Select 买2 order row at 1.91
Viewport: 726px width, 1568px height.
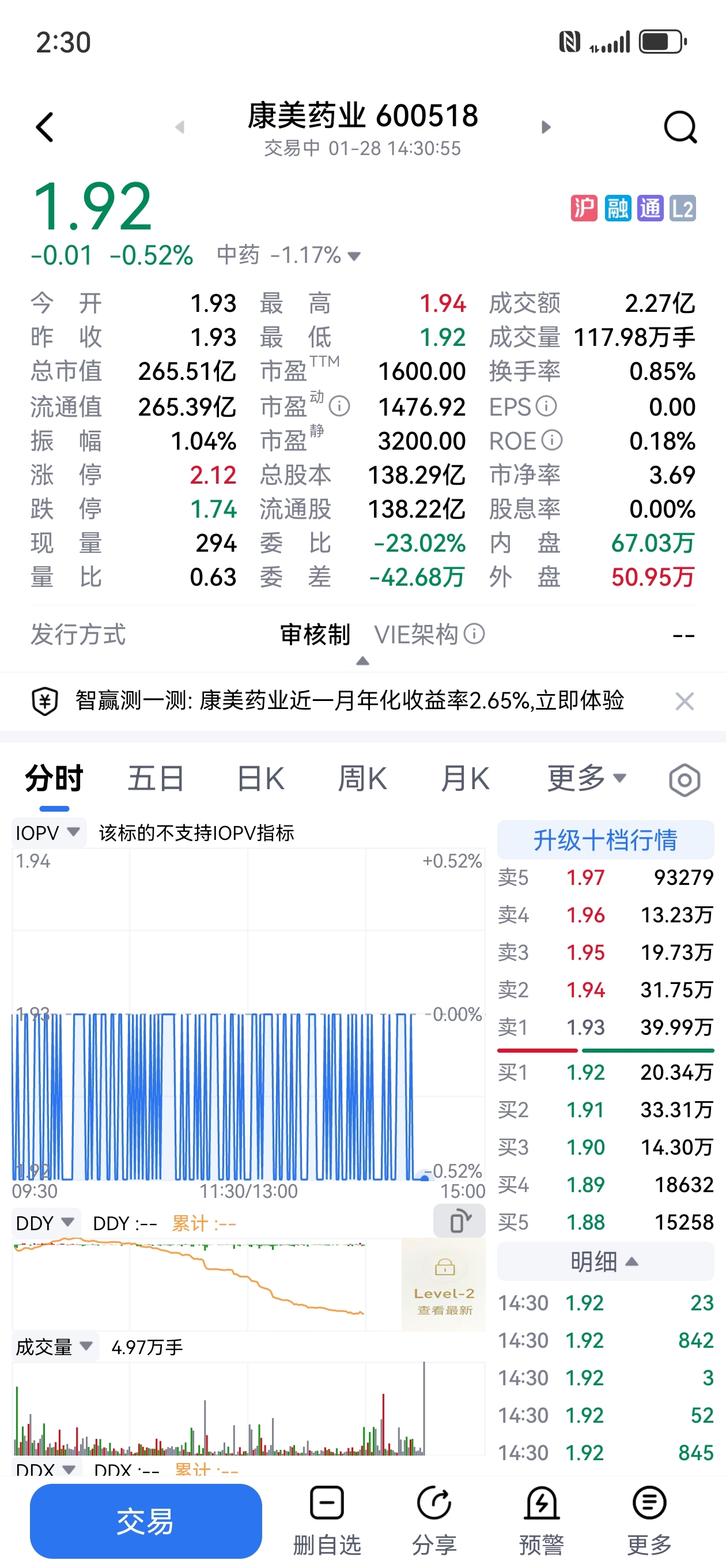click(606, 1110)
